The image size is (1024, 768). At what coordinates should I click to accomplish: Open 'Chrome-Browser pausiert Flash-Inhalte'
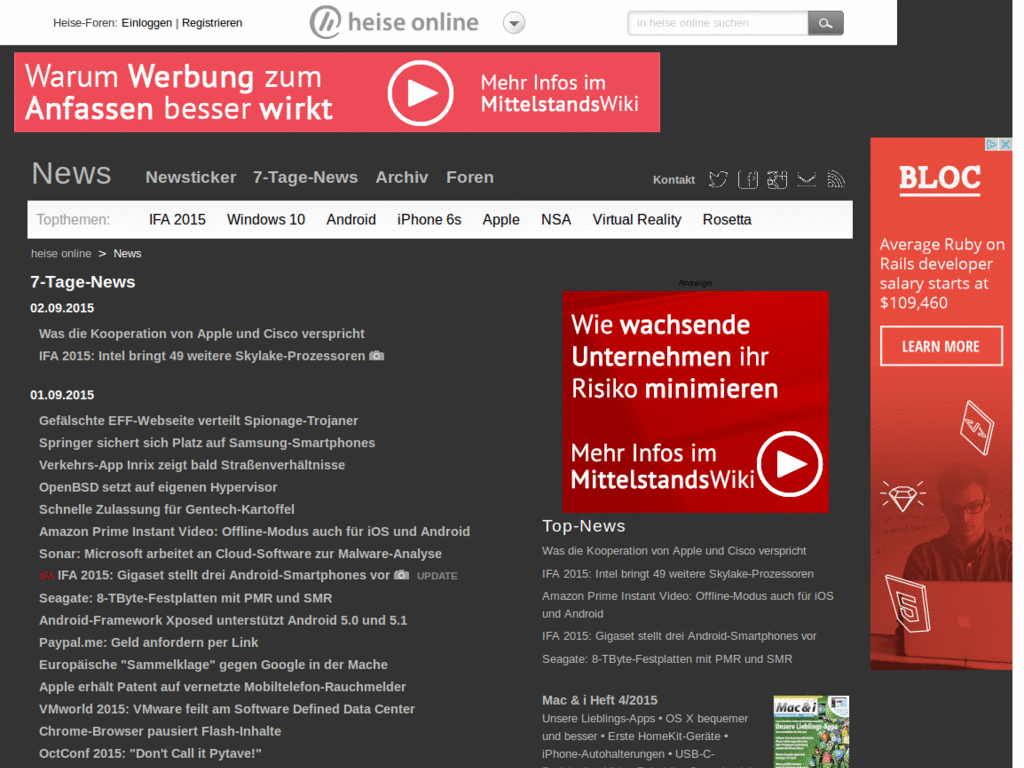tap(160, 731)
